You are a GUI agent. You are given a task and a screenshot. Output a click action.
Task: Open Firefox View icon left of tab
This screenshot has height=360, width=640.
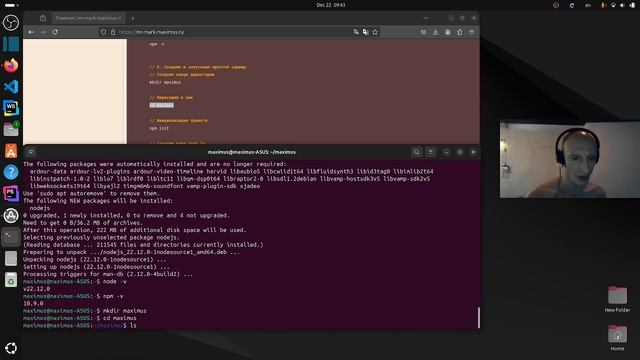(43, 18)
